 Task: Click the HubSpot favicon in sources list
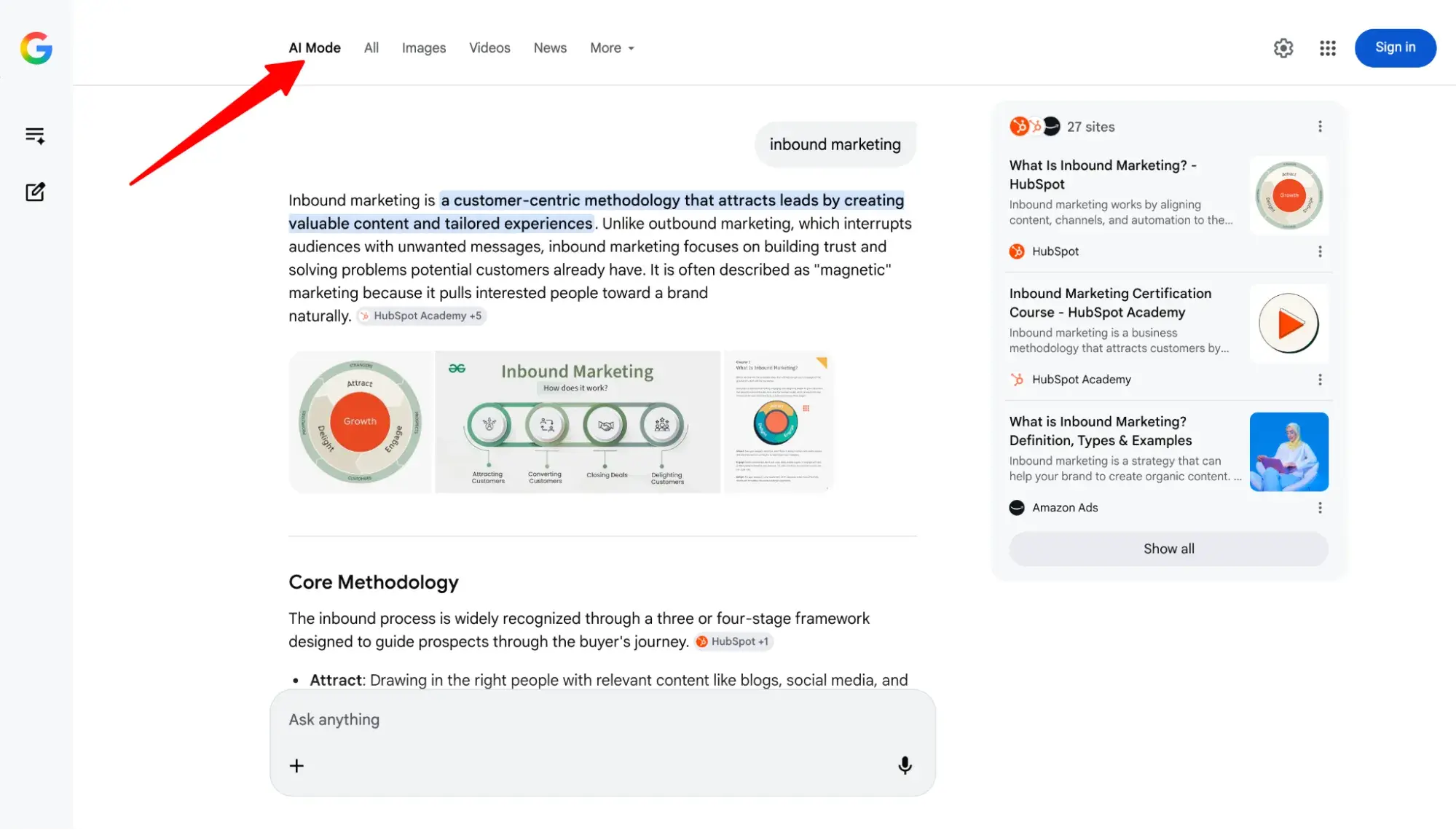(1017, 251)
